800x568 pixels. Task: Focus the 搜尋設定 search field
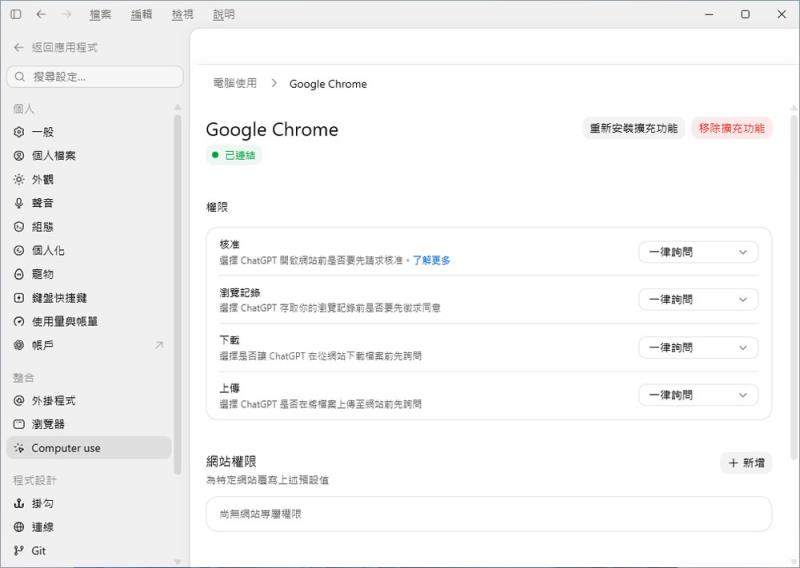click(x=95, y=77)
